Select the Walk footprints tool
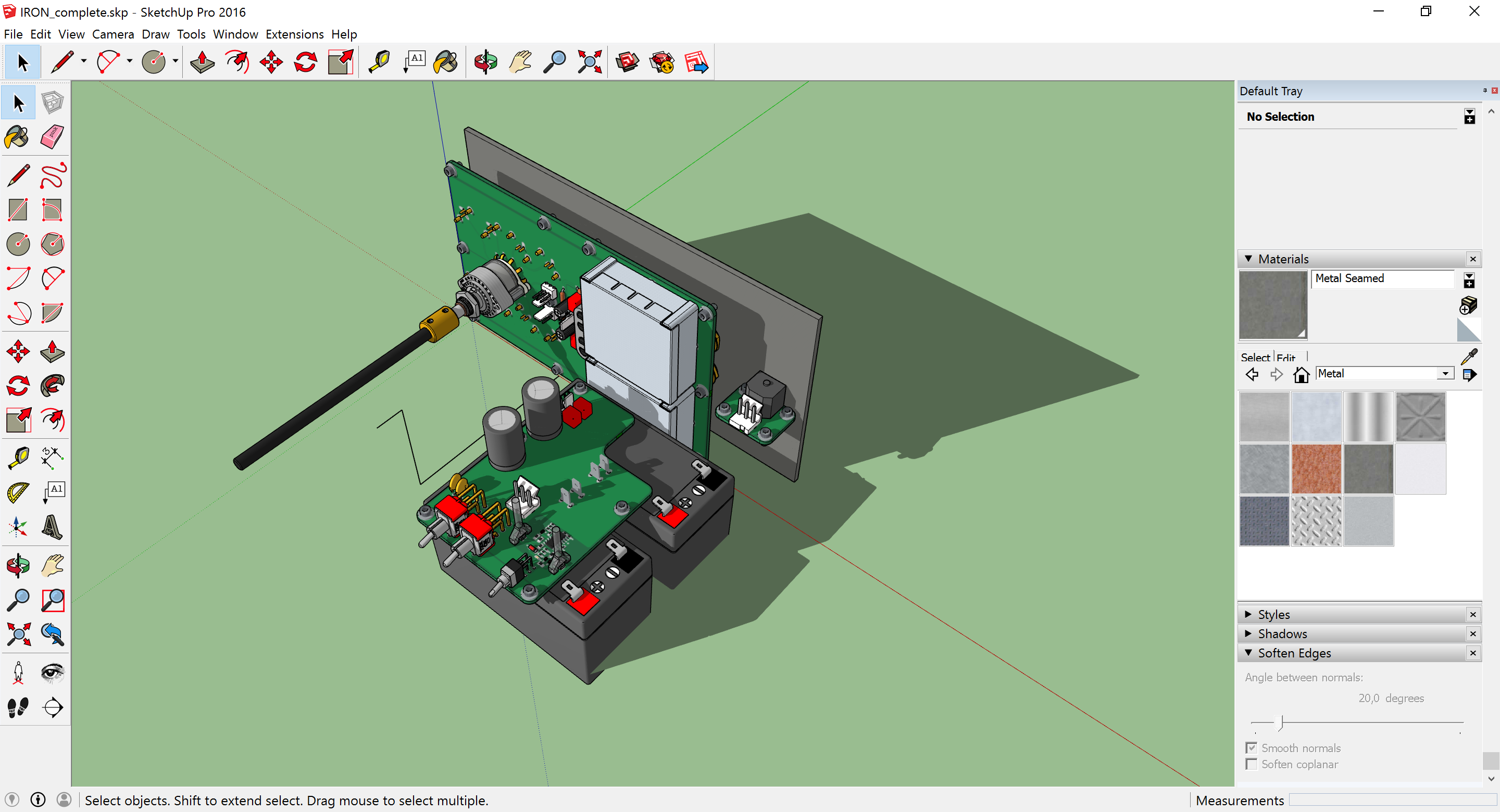 (x=18, y=707)
